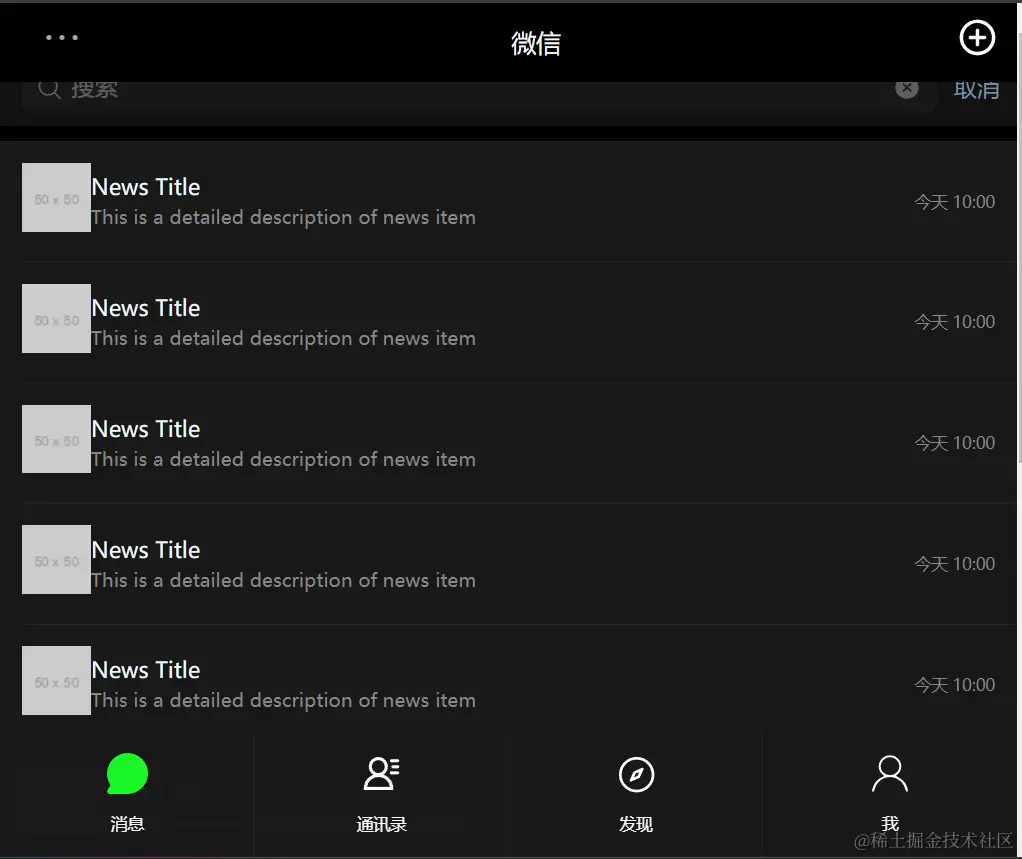This screenshot has width=1022, height=859.
Task: Select the second News Title heading
Action: (x=145, y=308)
